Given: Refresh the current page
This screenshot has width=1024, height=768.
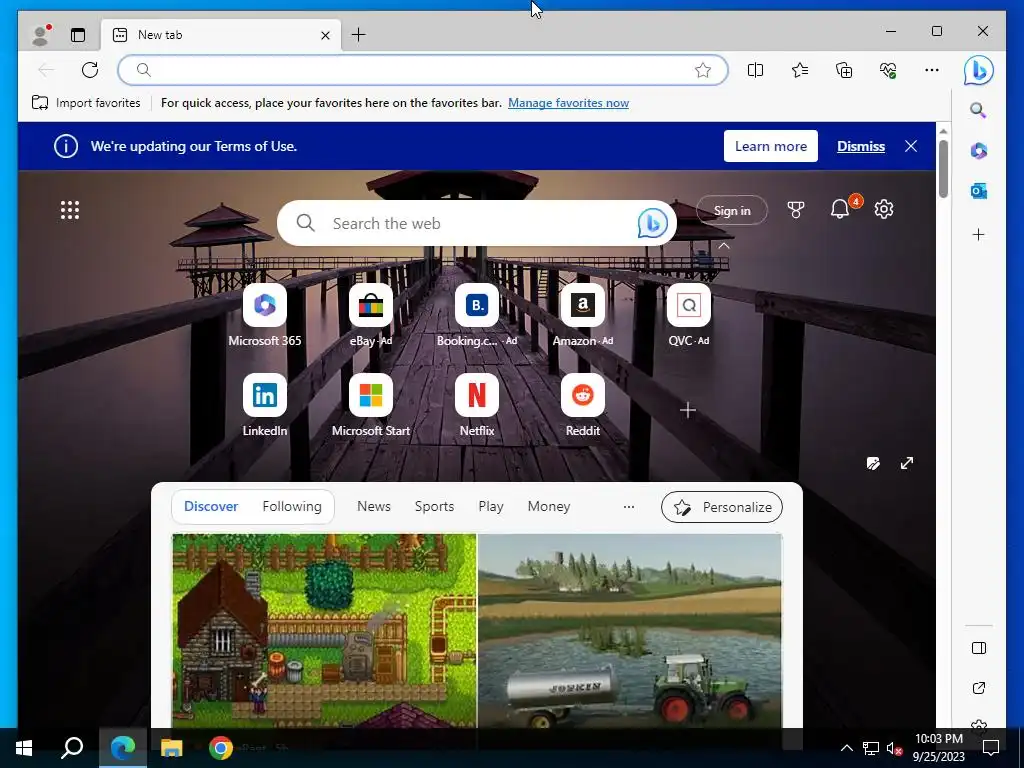Looking at the screenshot, I should (90, 70).
